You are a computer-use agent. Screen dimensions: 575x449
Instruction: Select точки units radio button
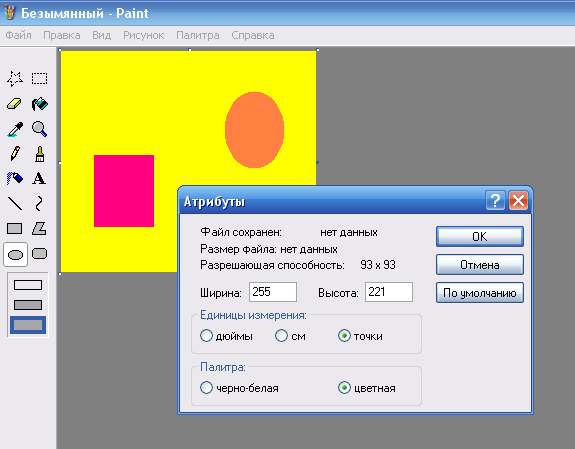pos(344,336)
